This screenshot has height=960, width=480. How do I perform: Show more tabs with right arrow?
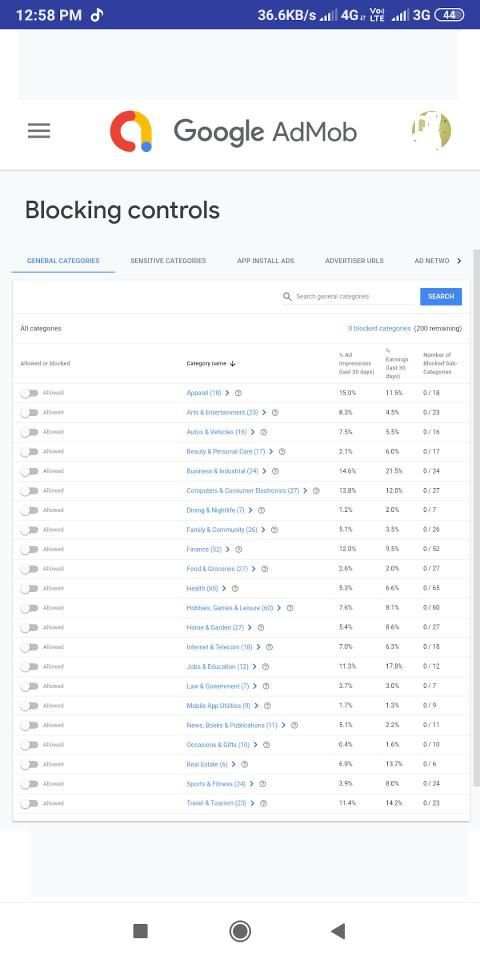pyautogui.click(x=459, y=261)
